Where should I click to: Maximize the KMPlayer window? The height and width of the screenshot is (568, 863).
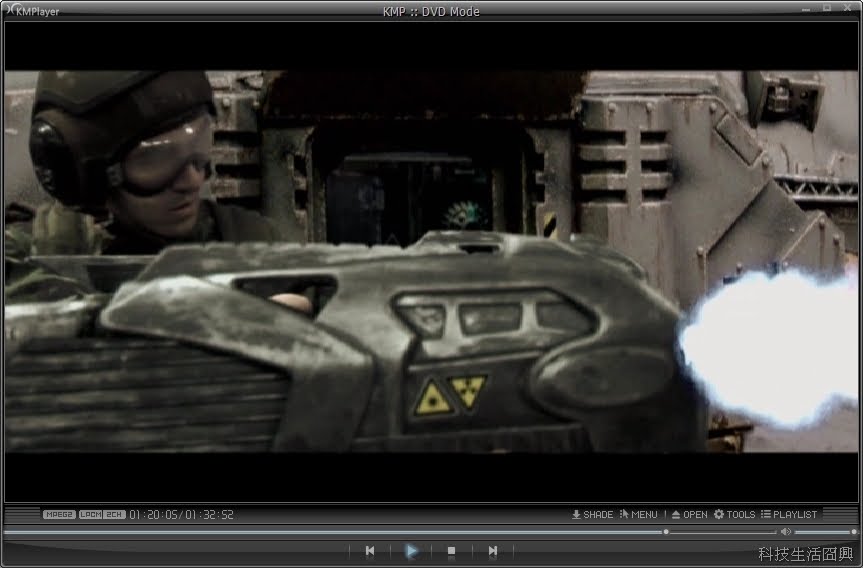tap(827, 8)
